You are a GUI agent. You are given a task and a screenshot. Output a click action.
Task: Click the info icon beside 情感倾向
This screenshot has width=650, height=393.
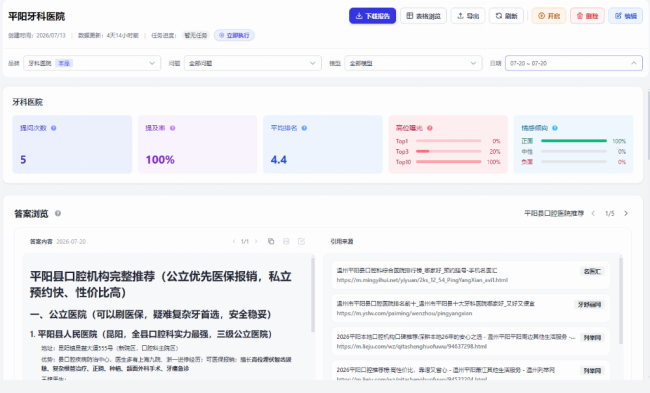[x=555, y=128]
